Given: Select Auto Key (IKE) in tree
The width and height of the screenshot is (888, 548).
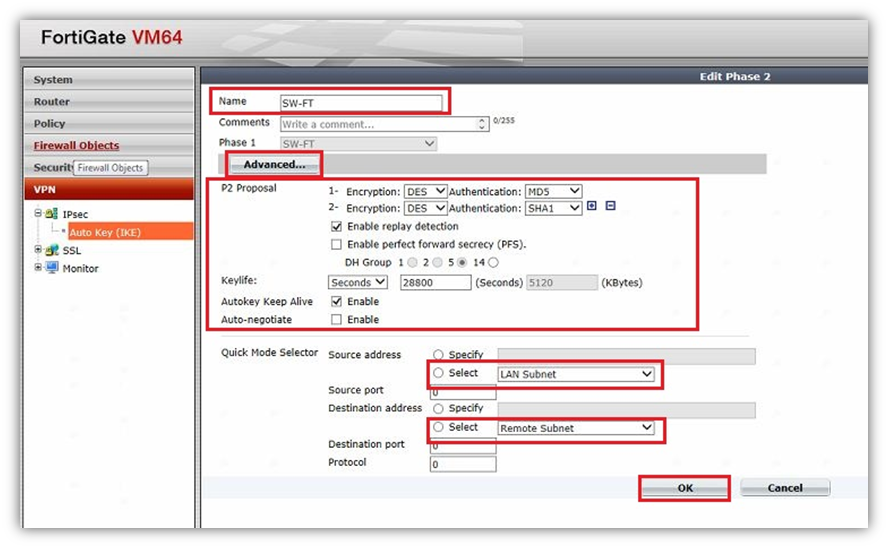Looking at the screenshot, I should pos(131,232).
